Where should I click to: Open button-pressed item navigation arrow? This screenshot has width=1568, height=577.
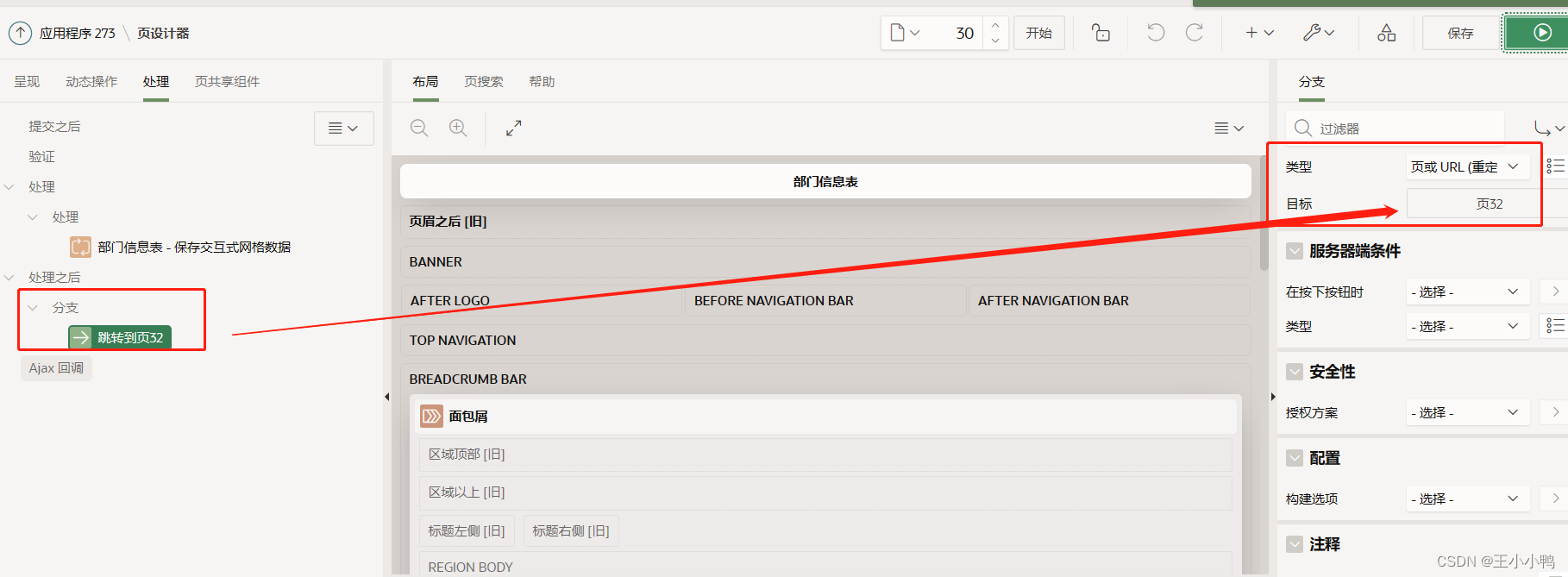[x=1555, y=292]
